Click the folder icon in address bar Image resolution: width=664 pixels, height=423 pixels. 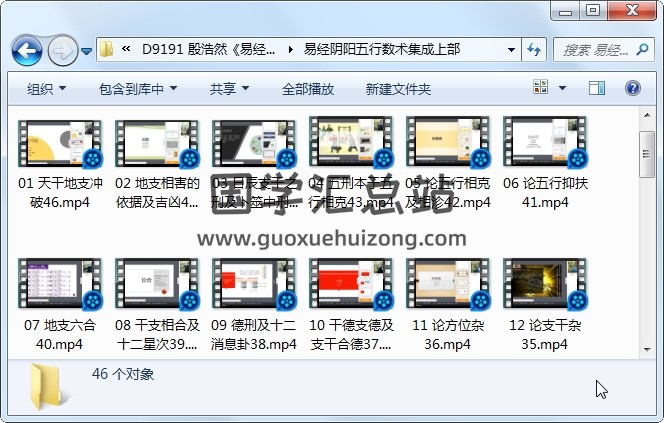[x=107, y=49]
